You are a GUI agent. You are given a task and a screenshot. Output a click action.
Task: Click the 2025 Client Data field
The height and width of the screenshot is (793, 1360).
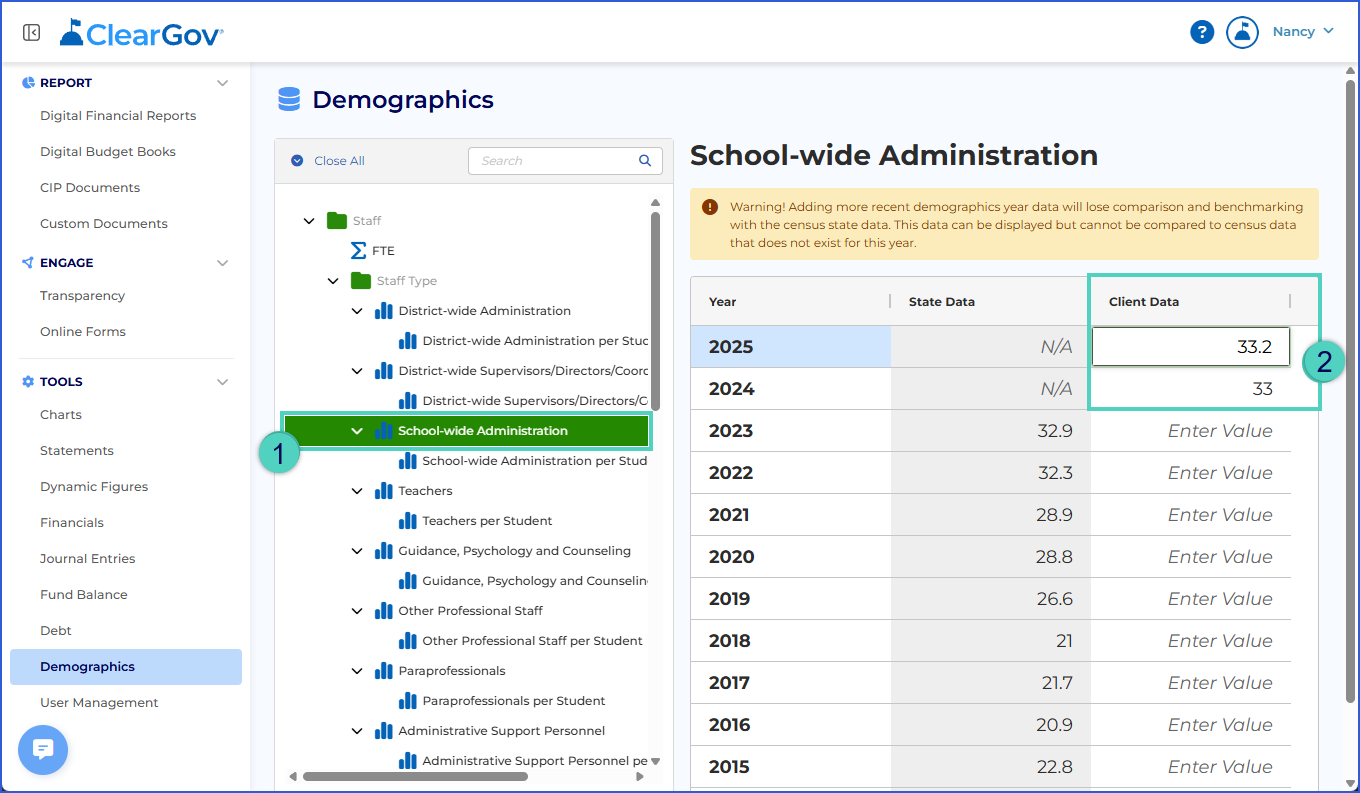pos(1190,347)
